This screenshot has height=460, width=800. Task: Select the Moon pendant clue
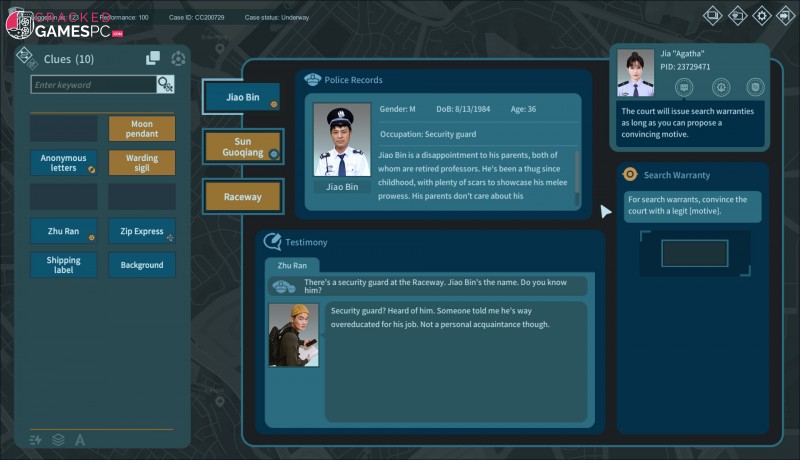141,128
